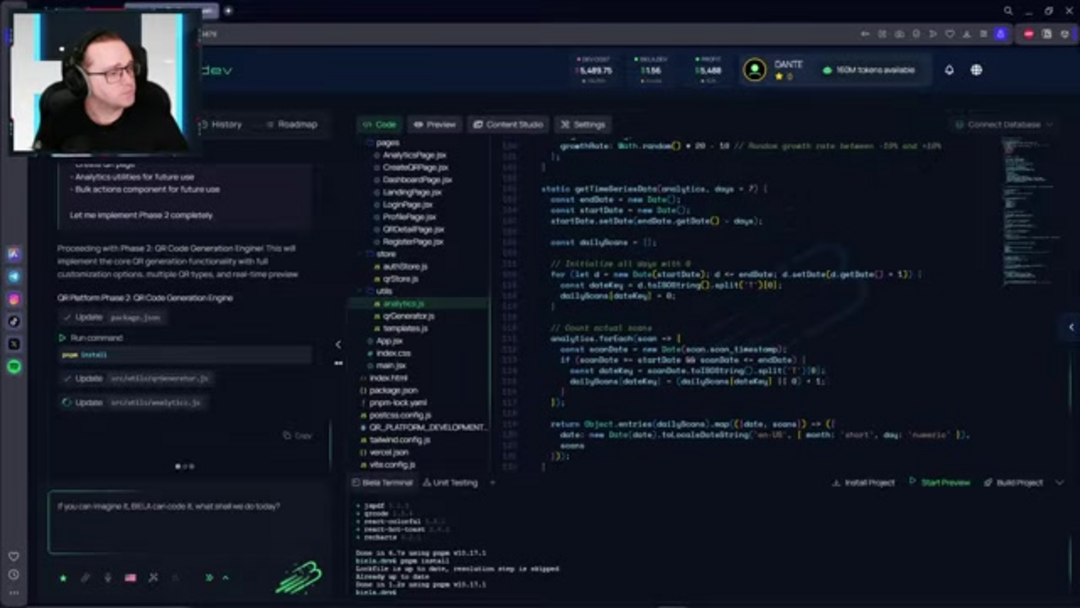Screen dimensions: 1080x608
Task: Open the notification bell in the top bar
Action: click(x=947, y=70)
